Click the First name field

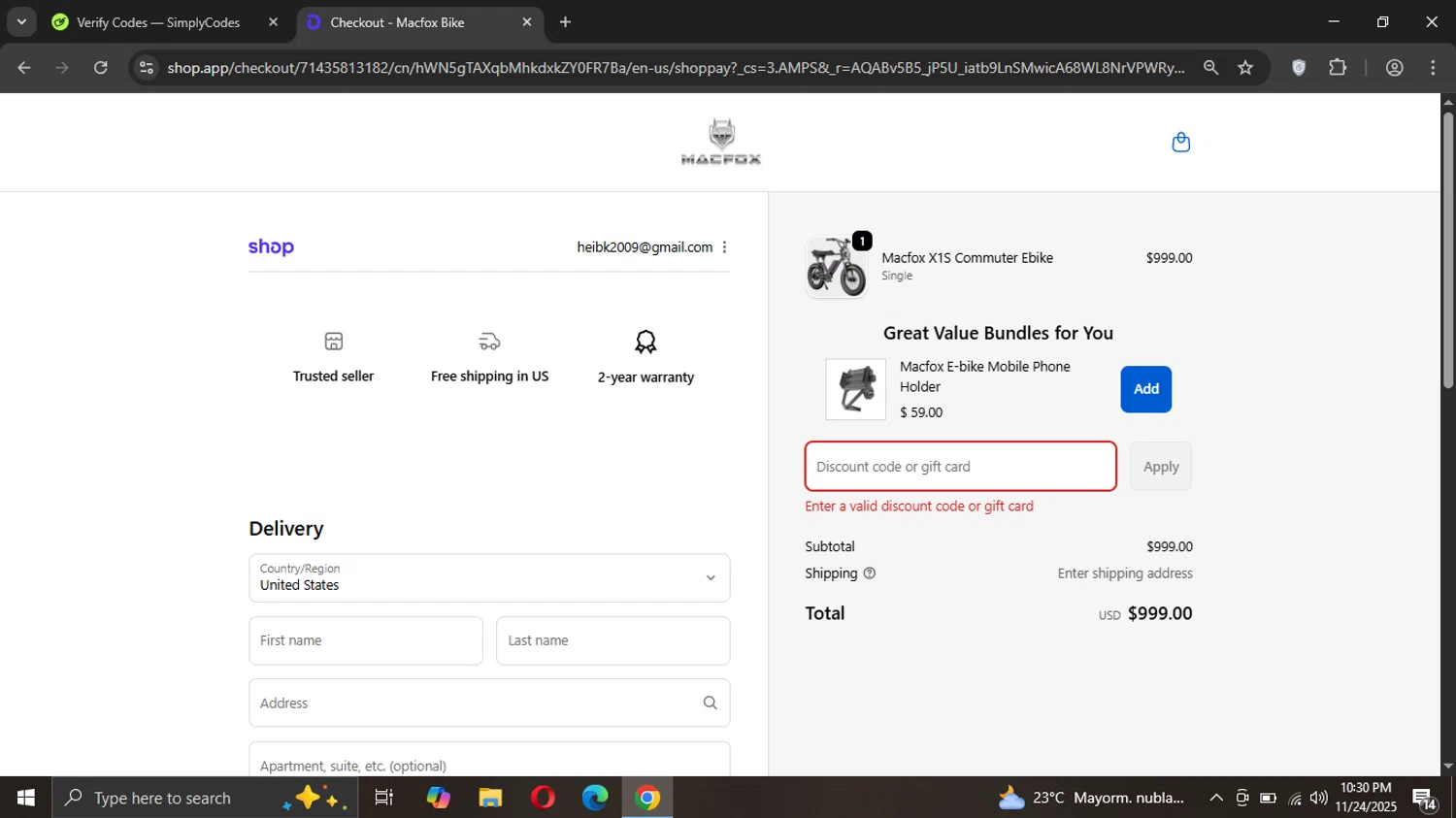366,641
